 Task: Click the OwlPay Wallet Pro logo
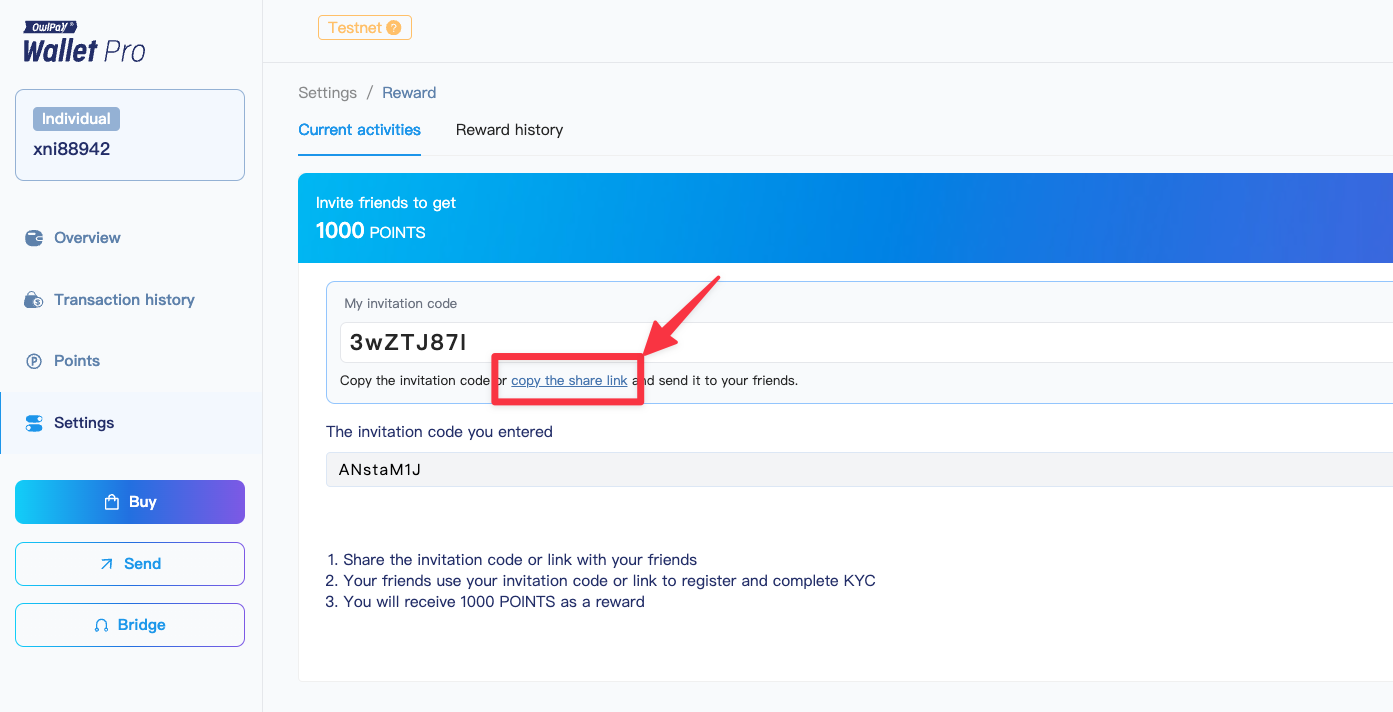pos(84,43)
